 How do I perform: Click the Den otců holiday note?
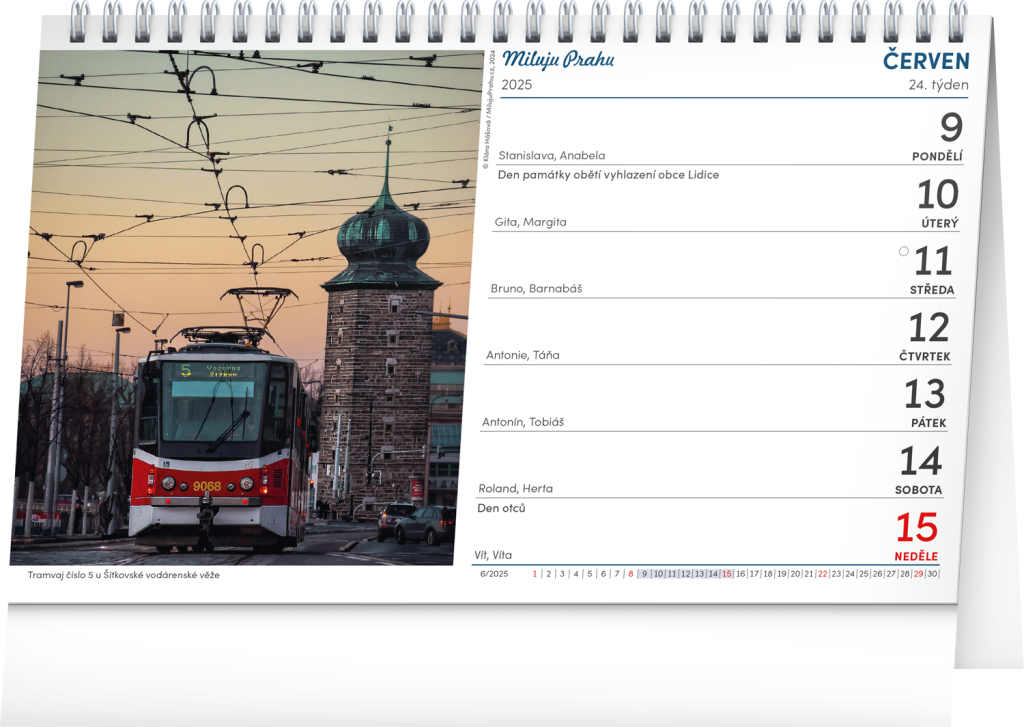tap(501, 508)
